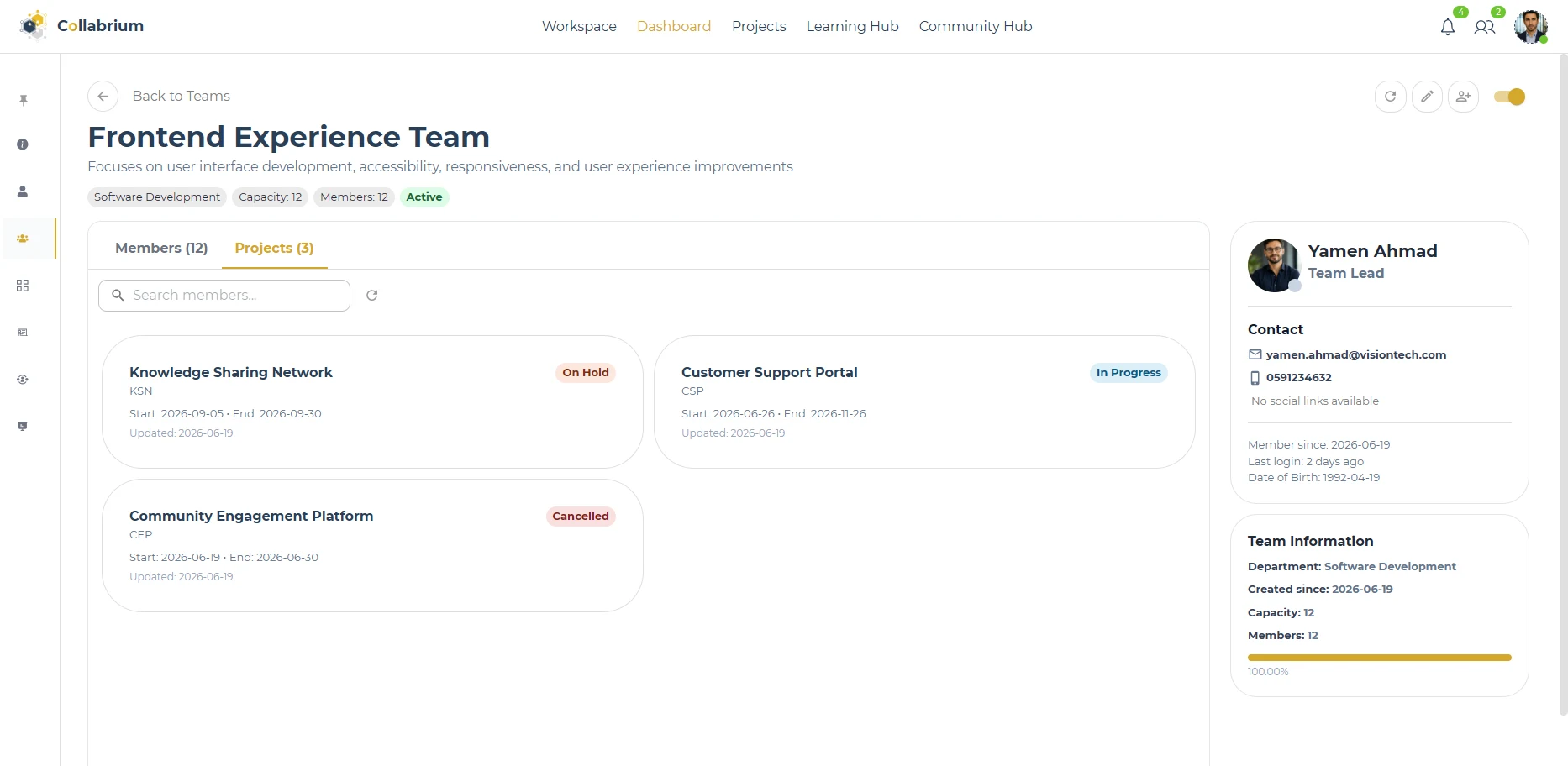Click the Yamen Ahmad name heading

point(1372,251)
